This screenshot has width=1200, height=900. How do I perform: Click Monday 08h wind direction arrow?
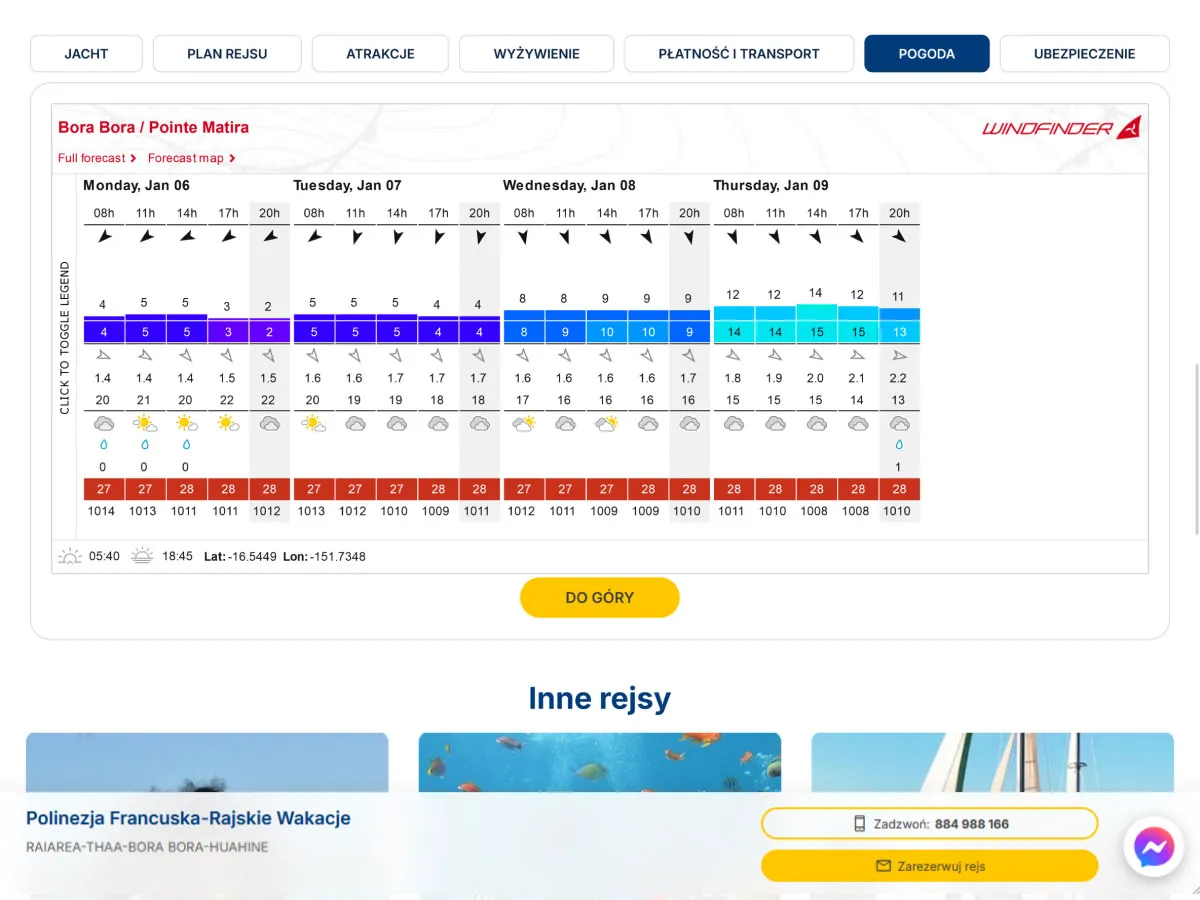pyautogui.click(x=104, y=237)
